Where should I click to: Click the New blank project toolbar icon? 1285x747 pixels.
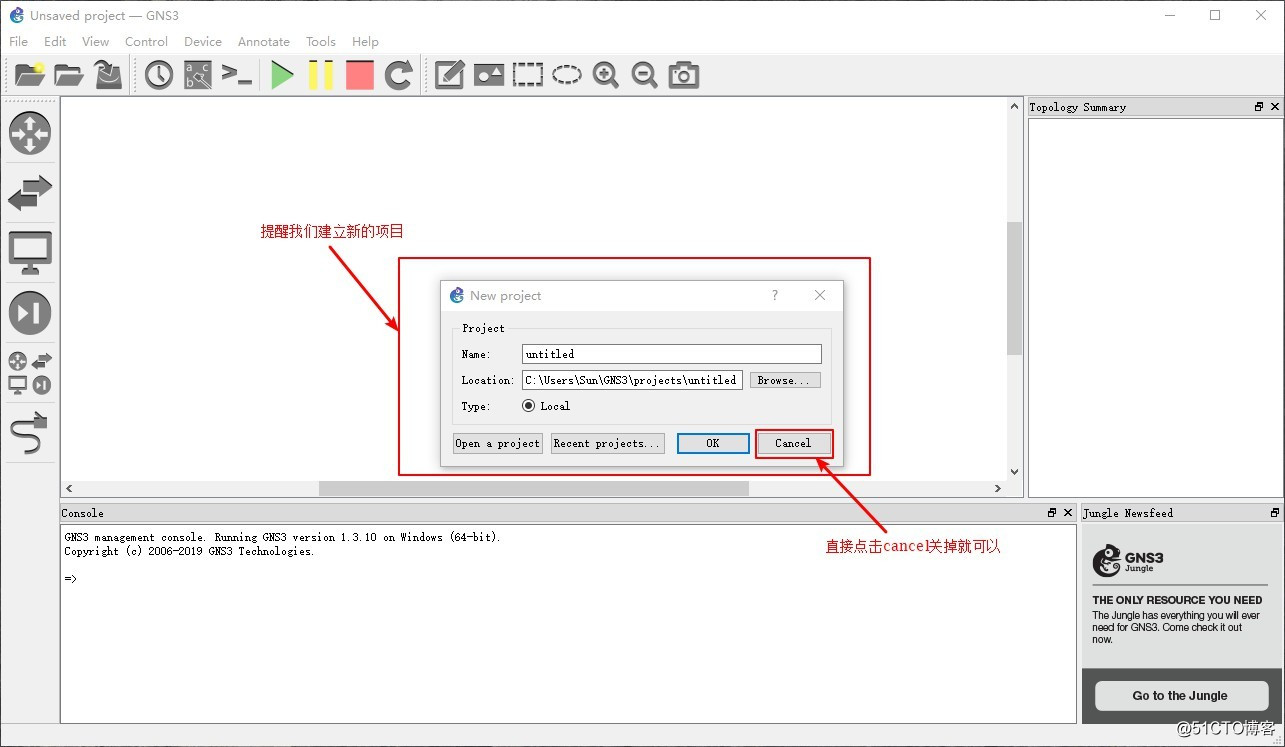[30, 75]
